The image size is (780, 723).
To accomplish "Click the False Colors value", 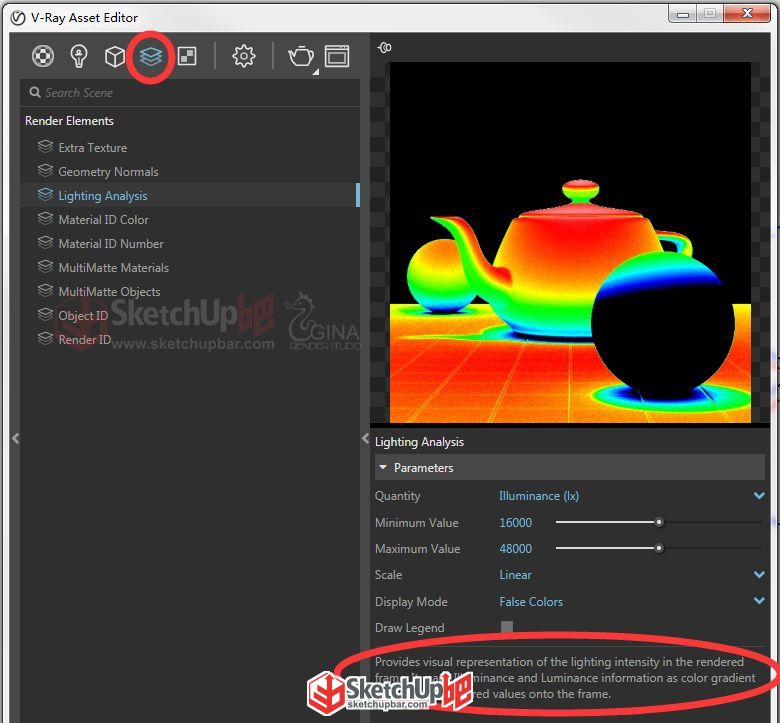I will tap(531, 602).
